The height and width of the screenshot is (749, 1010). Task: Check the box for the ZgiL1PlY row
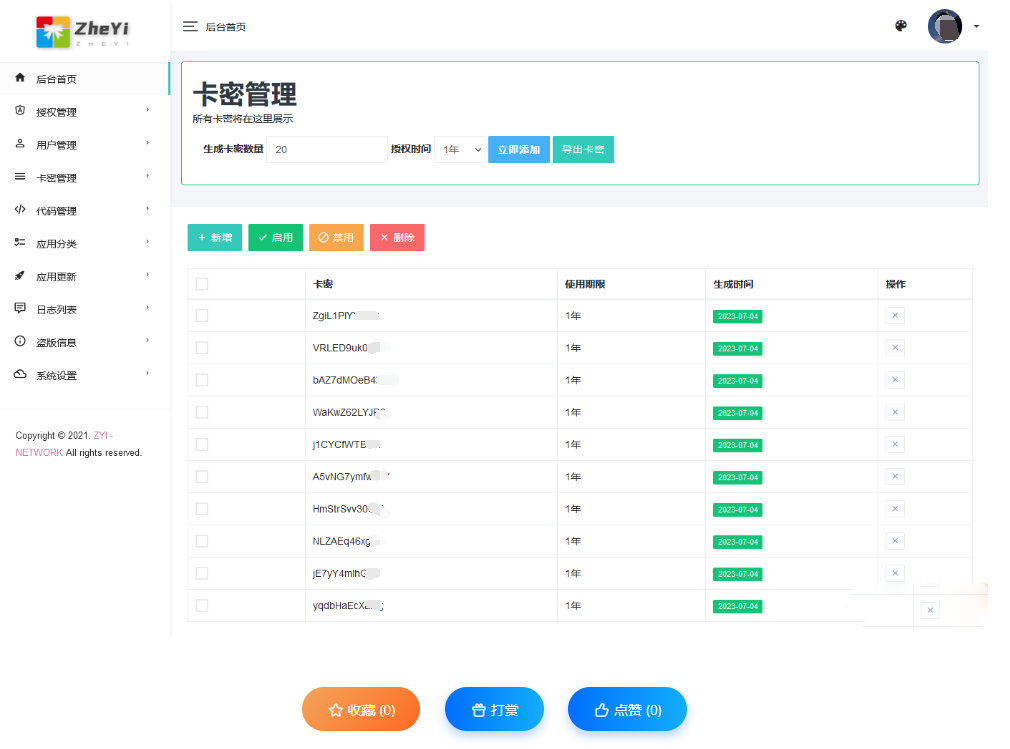(202, 316)
